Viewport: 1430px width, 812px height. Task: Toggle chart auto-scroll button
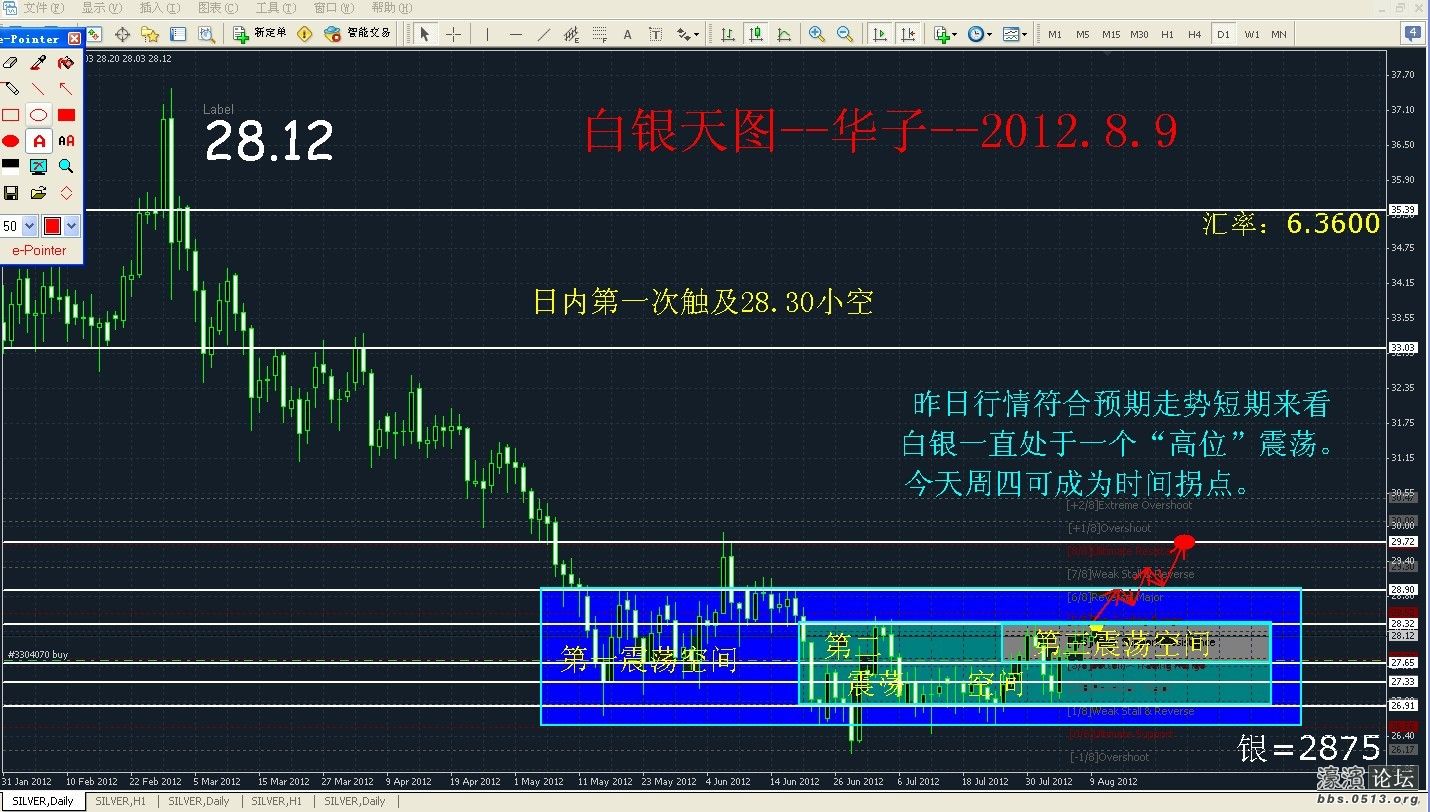pos(880,34)
